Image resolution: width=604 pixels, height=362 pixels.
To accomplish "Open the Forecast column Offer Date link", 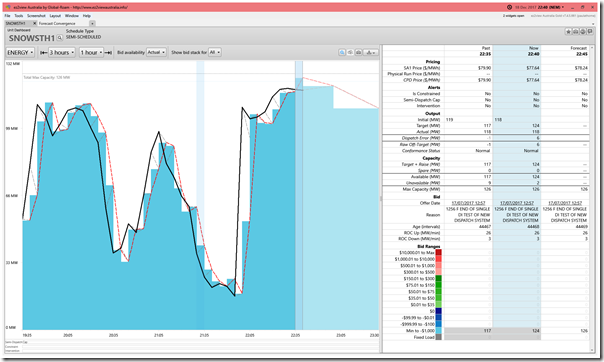I will [565, 203].
